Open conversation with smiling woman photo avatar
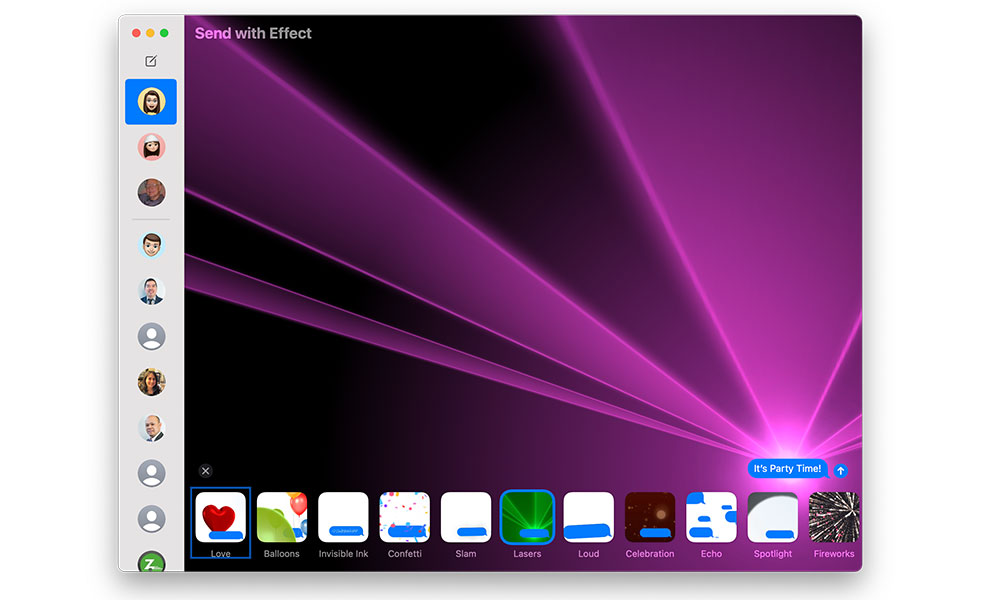1000x600 pixels. tap(151, 382)
